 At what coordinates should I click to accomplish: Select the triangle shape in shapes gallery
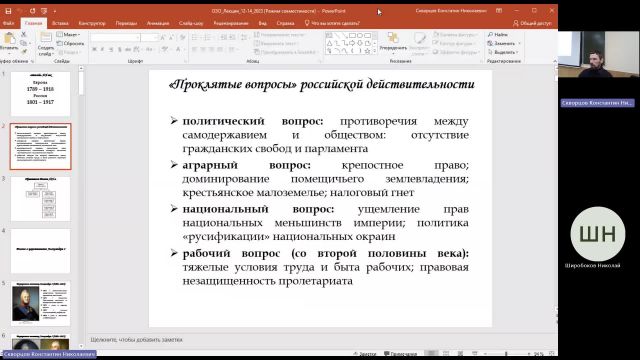click(x=329, y=43)
